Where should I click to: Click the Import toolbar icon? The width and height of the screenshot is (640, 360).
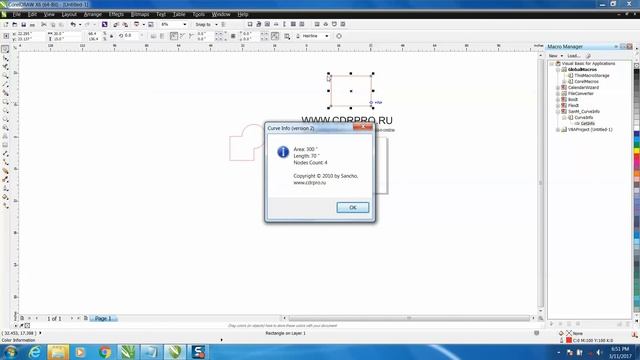pyautogui.click(x=116, y=24)
